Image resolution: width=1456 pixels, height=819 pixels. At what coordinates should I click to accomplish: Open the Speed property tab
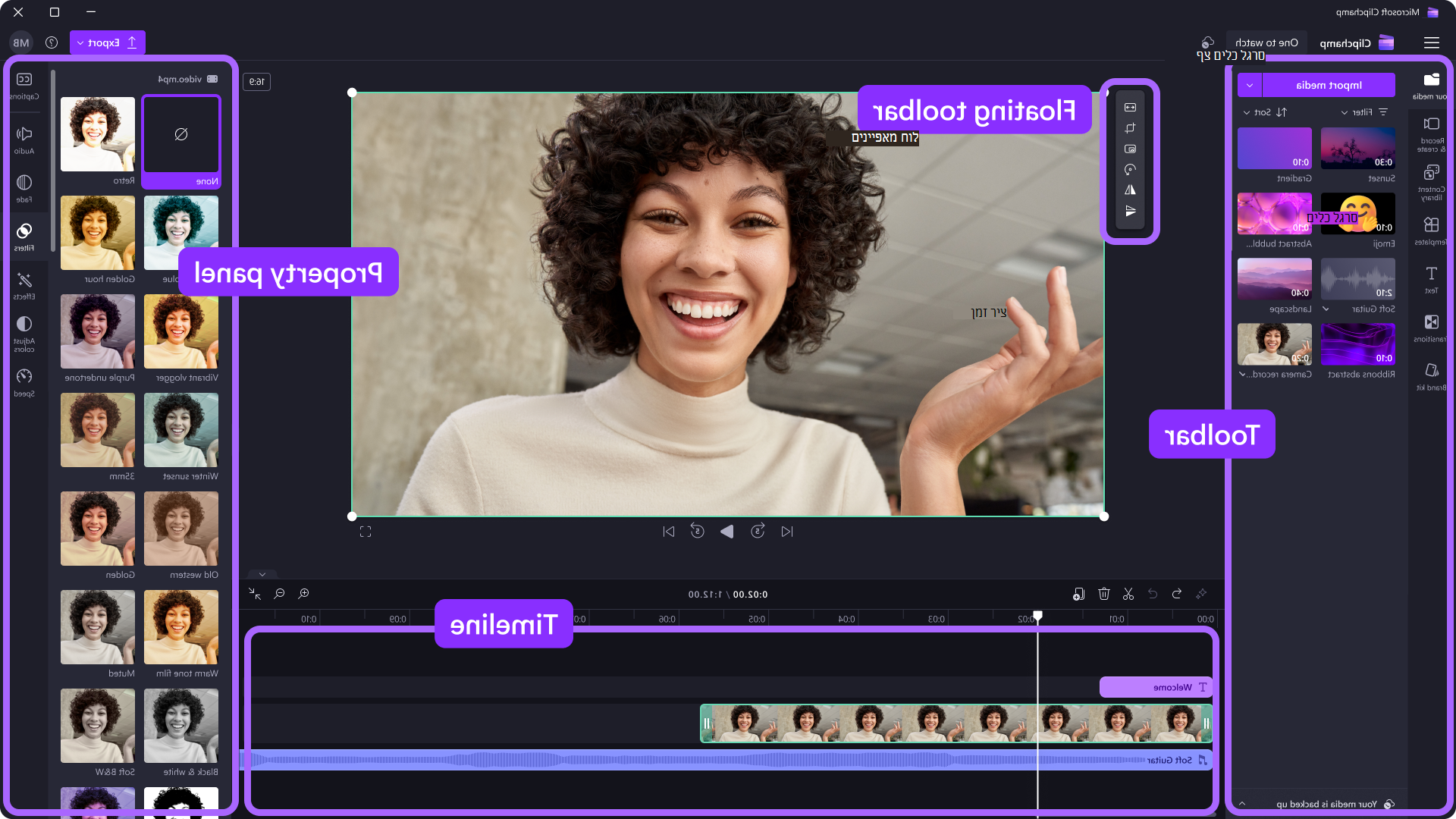click(24, 382)
